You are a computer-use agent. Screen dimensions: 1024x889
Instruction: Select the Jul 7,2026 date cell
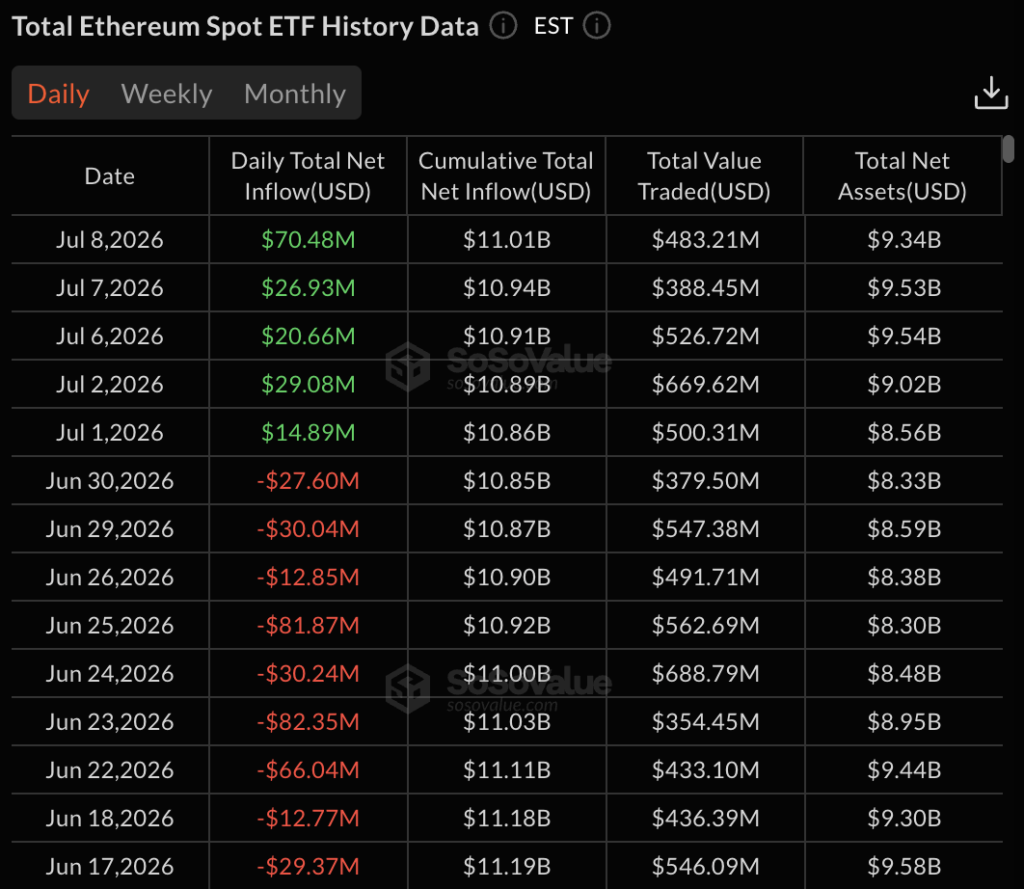coord(110,288)
